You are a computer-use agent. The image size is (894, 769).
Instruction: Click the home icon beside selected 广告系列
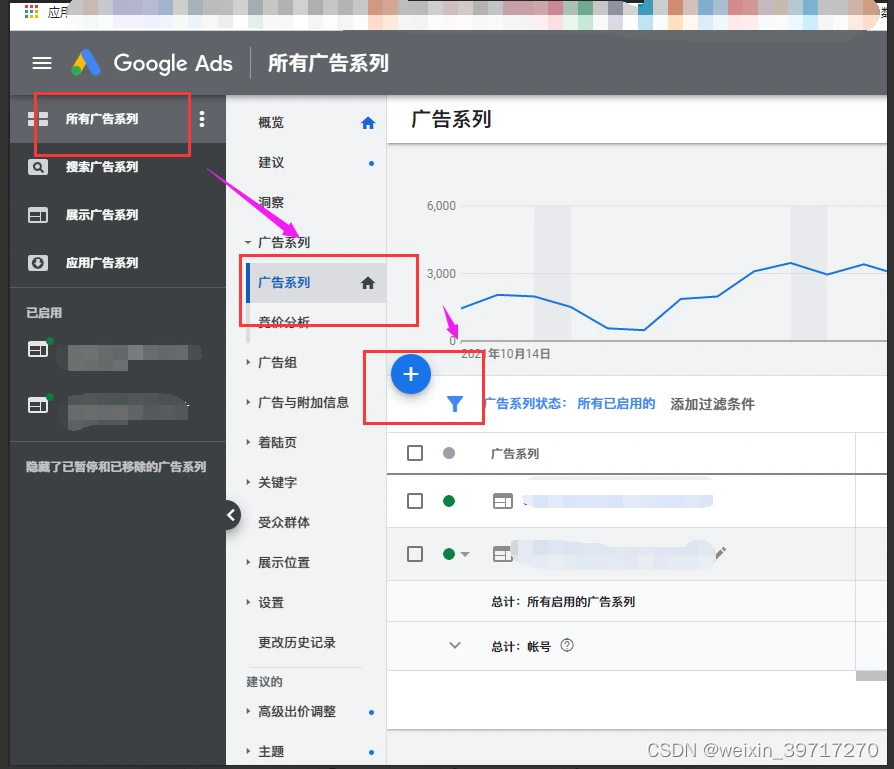(x=368, y=283)
